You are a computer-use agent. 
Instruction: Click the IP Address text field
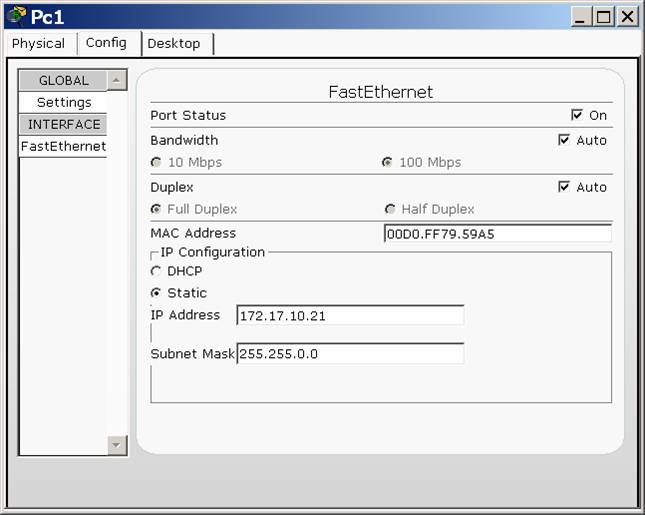350,316
